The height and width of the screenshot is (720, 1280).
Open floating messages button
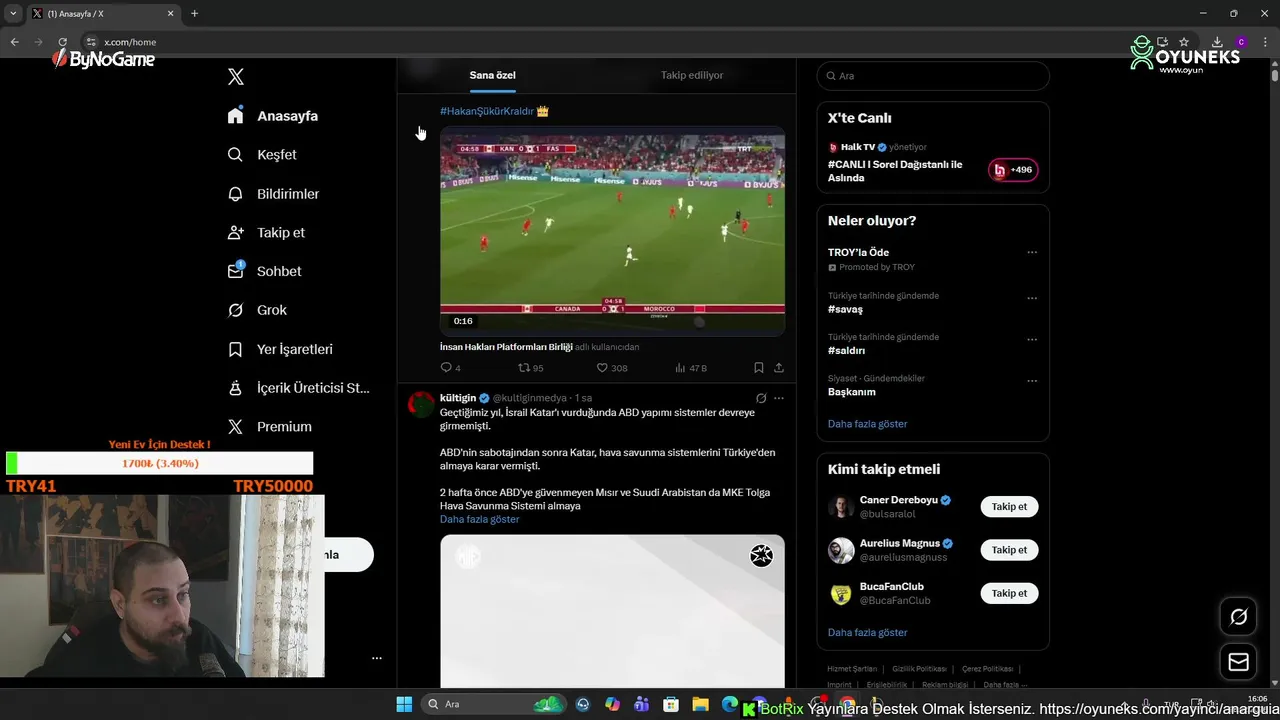1238,662
